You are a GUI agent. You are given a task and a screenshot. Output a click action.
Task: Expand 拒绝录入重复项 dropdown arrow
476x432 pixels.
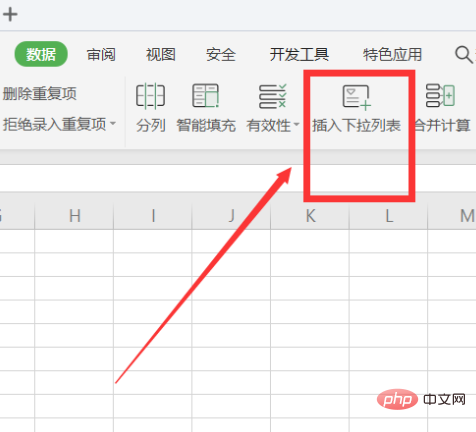(x=113, y=124)
